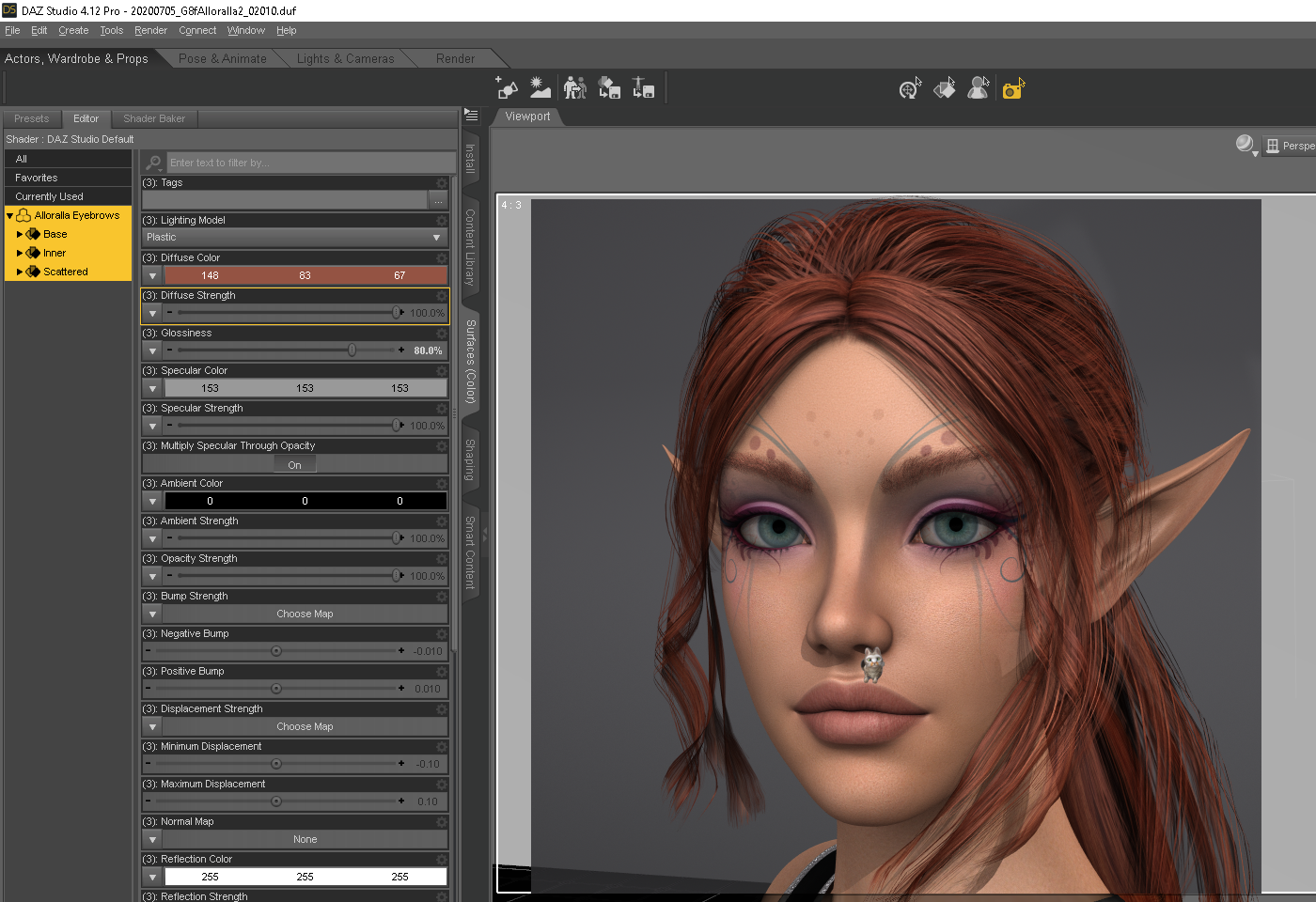Open the pane options menu icon
The height and width of the screenshot is (902, 1316).
coord(471,115)
